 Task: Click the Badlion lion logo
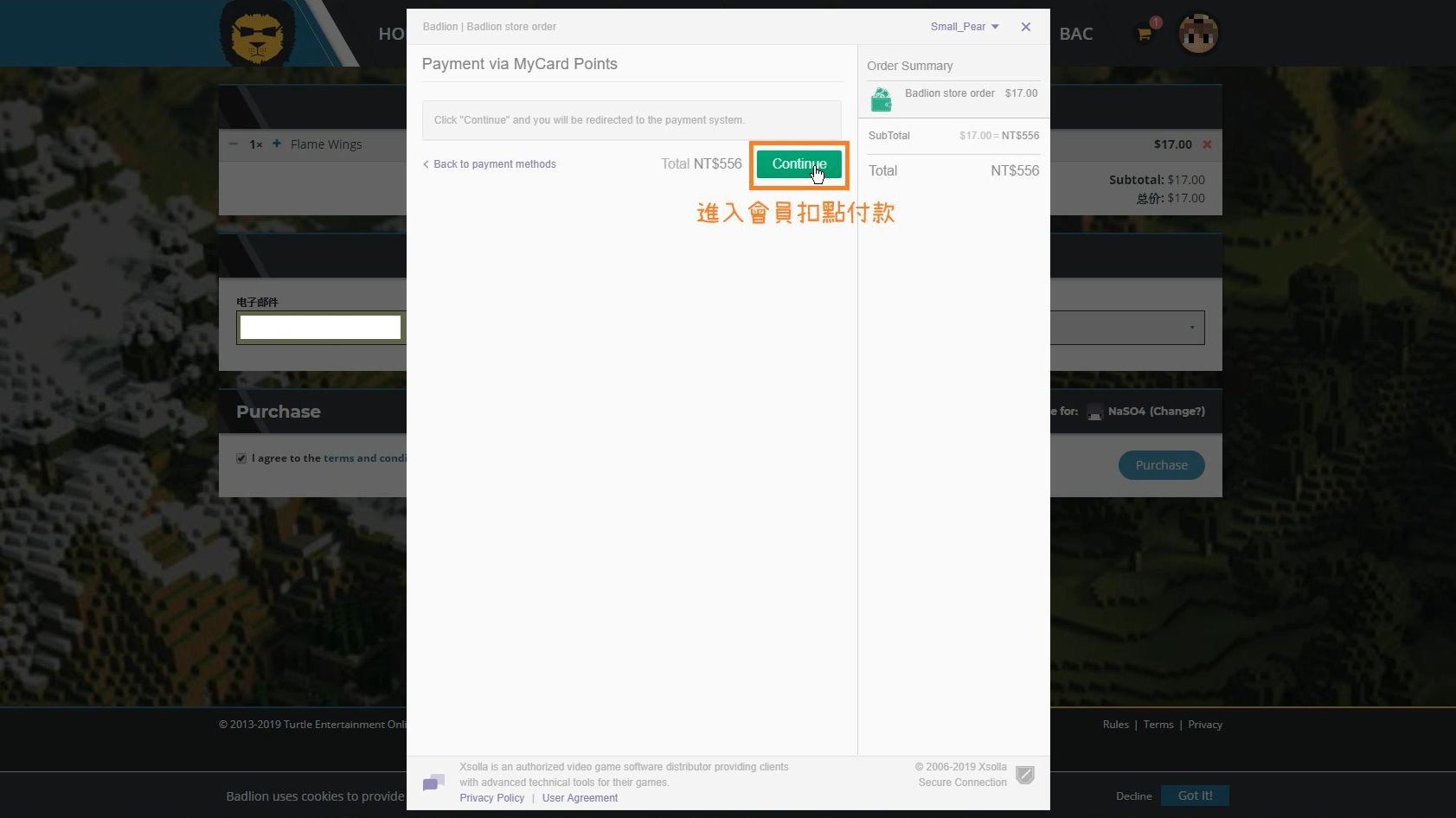pyautogui.click(x=257, y=33)
